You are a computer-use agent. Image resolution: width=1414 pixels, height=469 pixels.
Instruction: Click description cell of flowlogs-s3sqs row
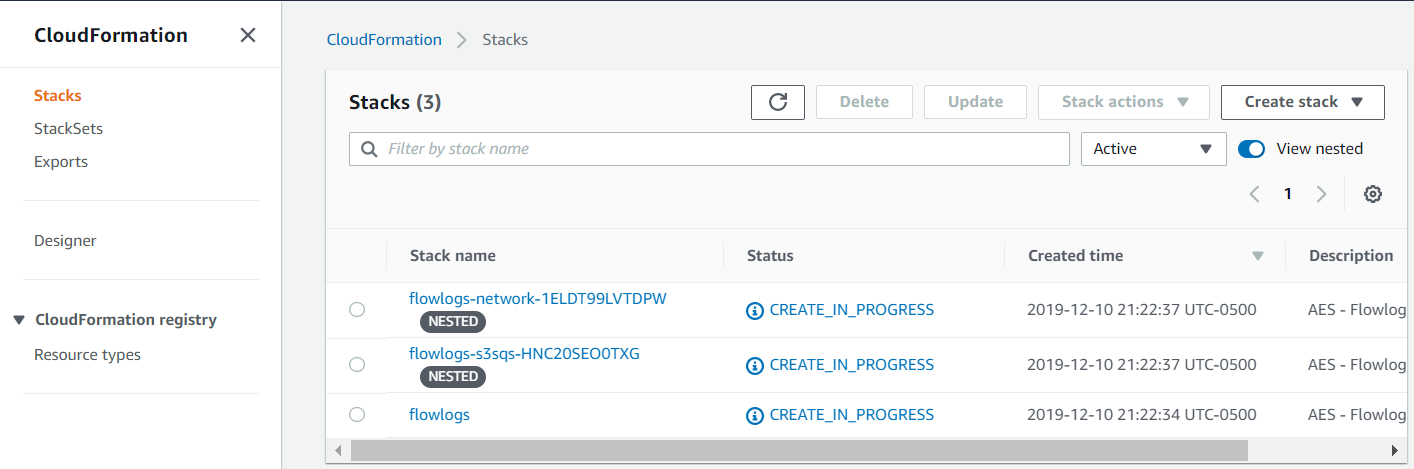1356,365
